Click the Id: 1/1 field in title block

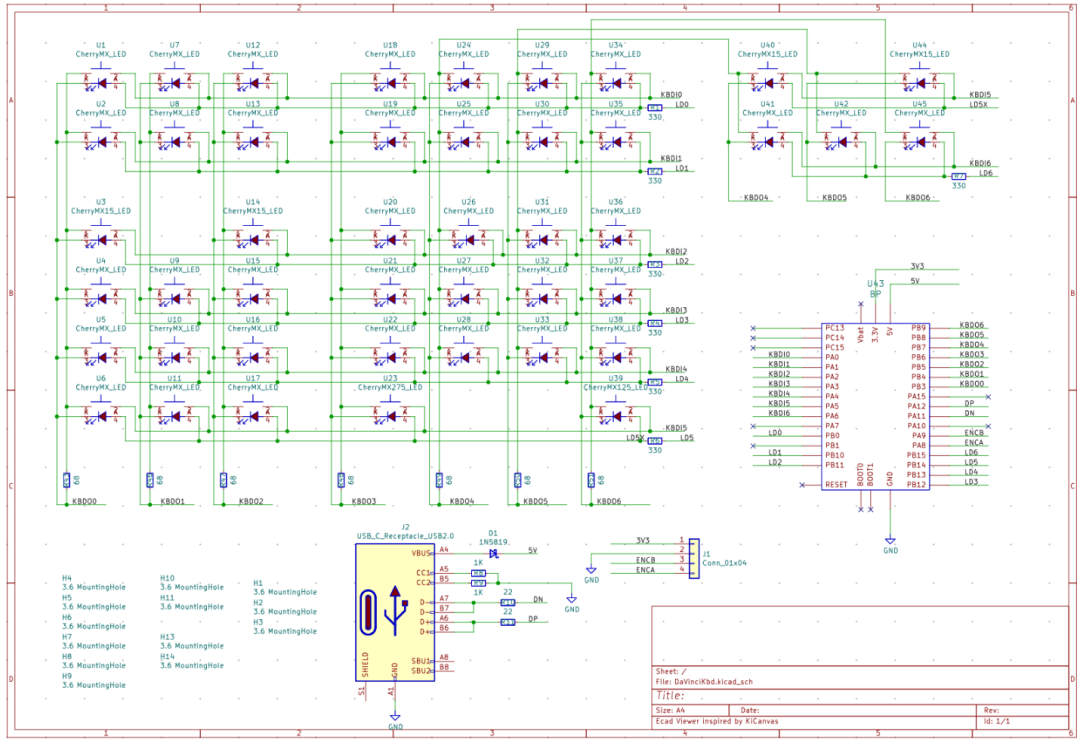click(x=997, y=721)
